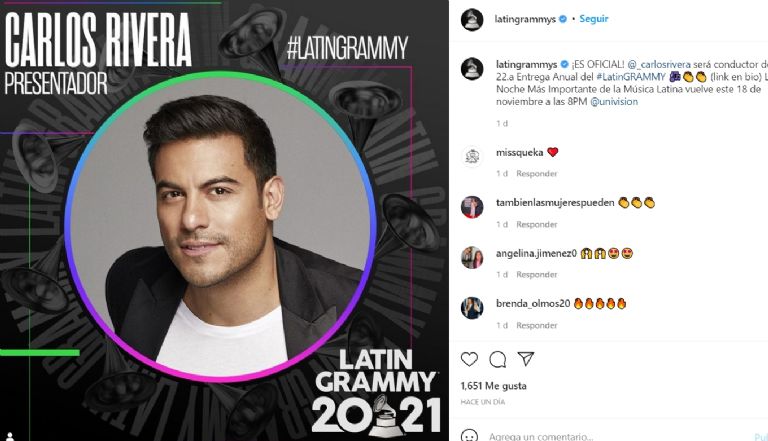Open missqueka's profile avatar
The image size is (768, 441).
tap(472, 157)
